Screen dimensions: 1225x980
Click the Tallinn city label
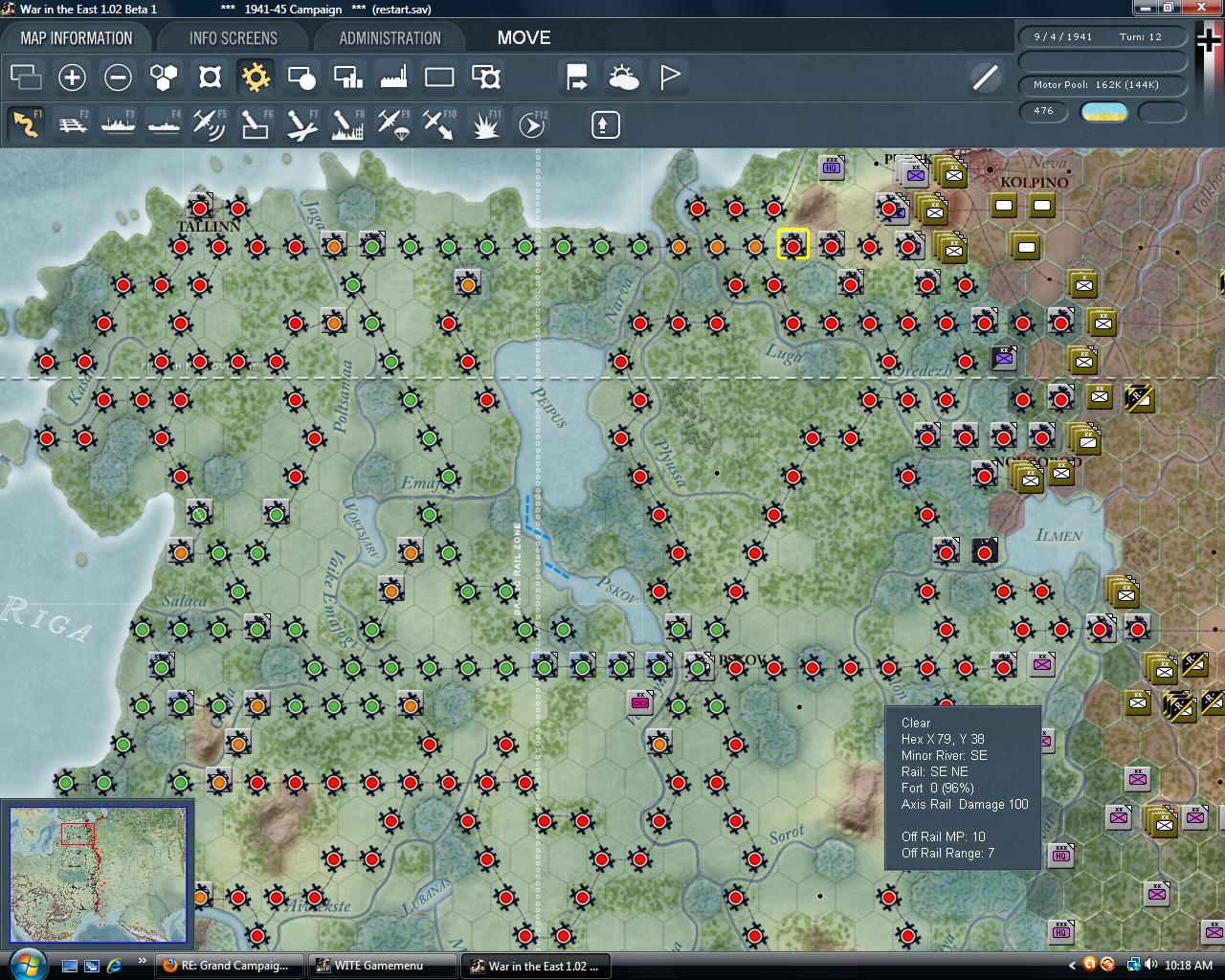pos(209,227)
